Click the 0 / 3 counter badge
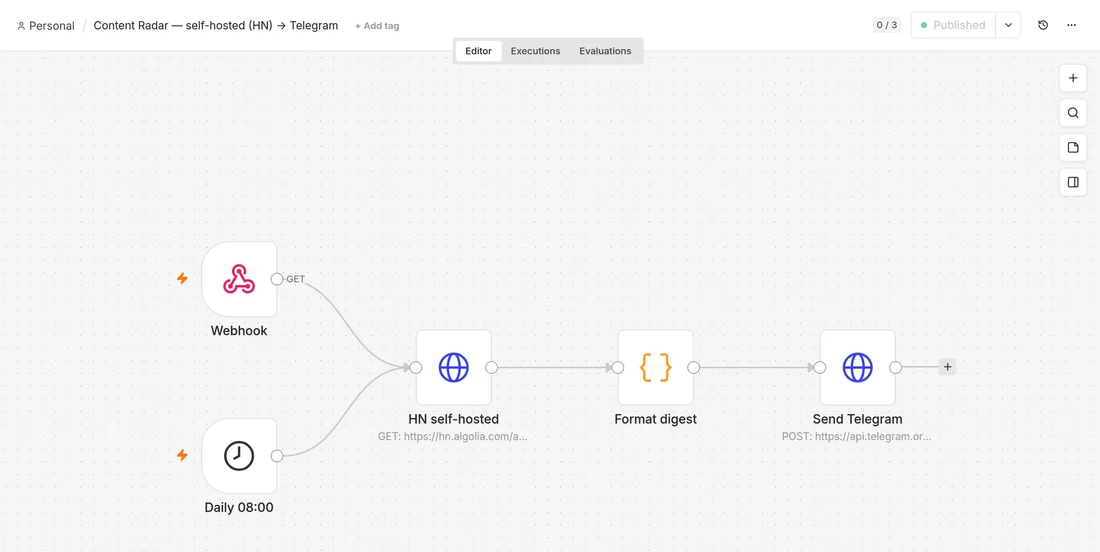The image size is (1100, 552). [886, 25]
